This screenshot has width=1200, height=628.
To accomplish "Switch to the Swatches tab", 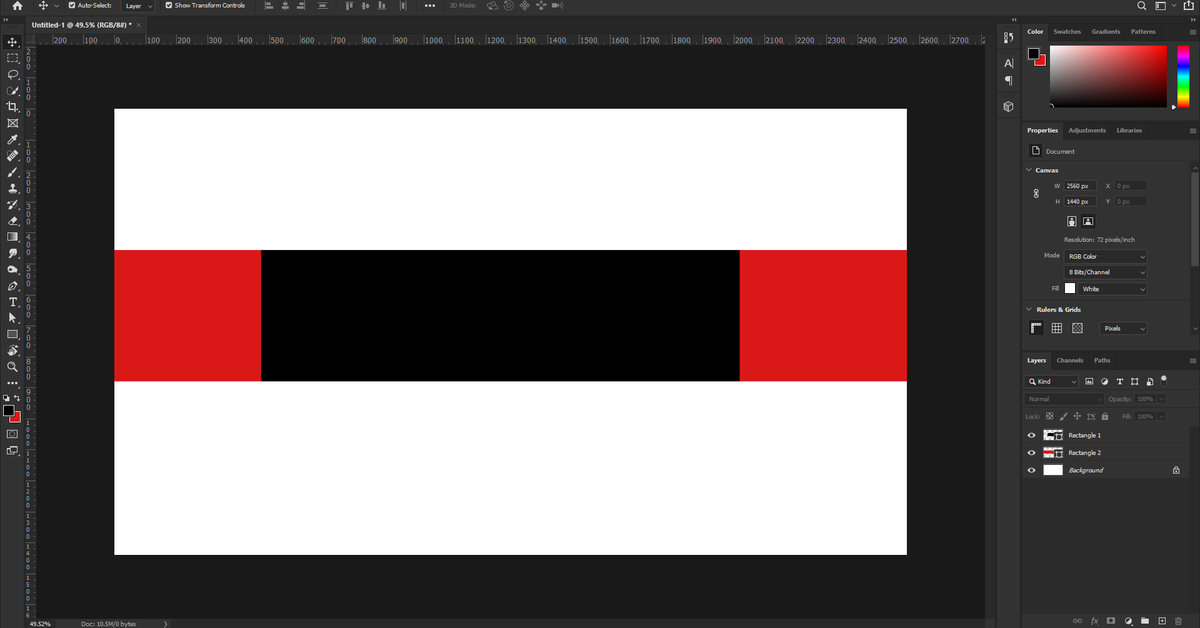I will [1067, 32].
